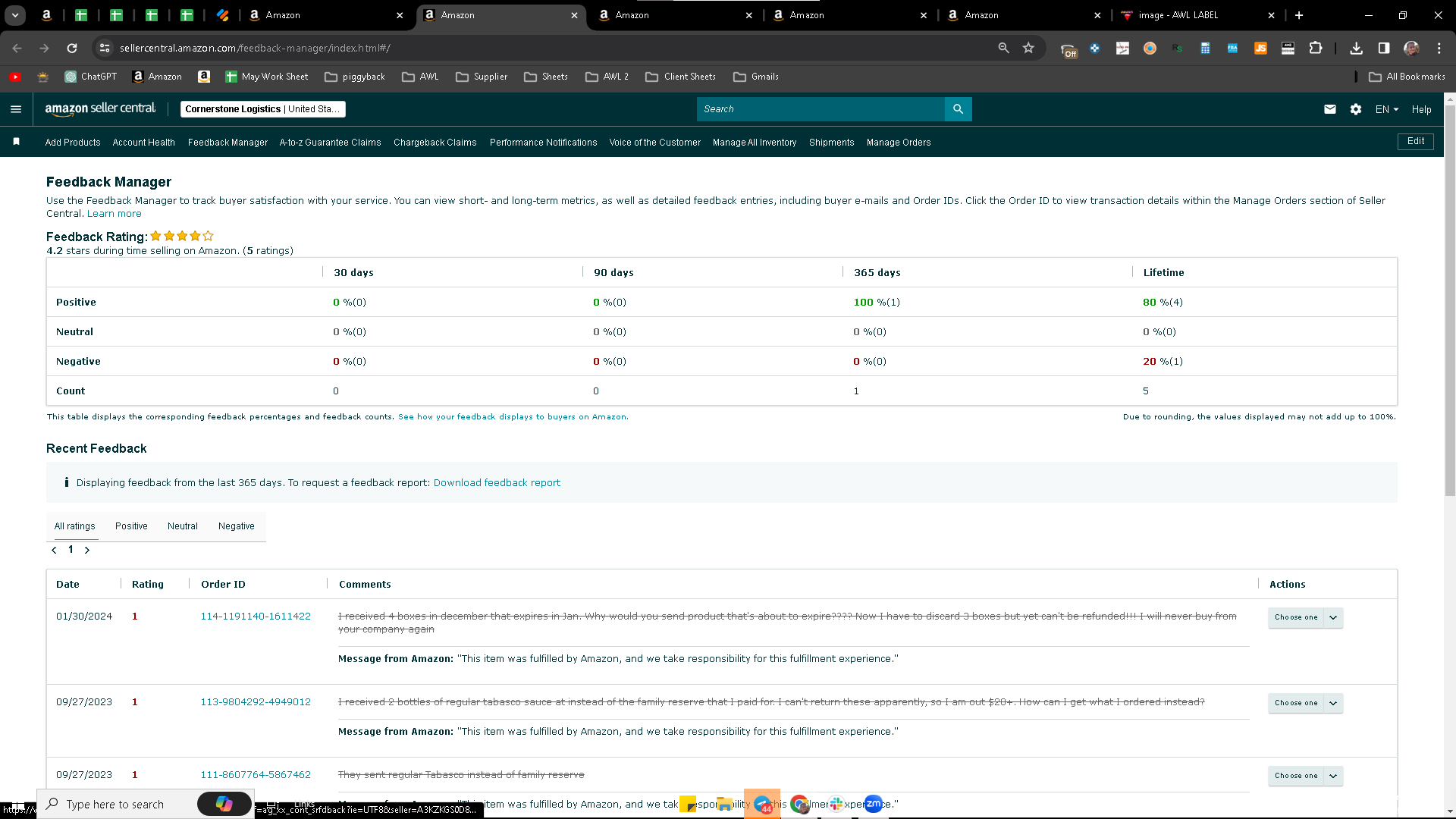
Task: Click the search magnifier button
Action: (958, 109)
